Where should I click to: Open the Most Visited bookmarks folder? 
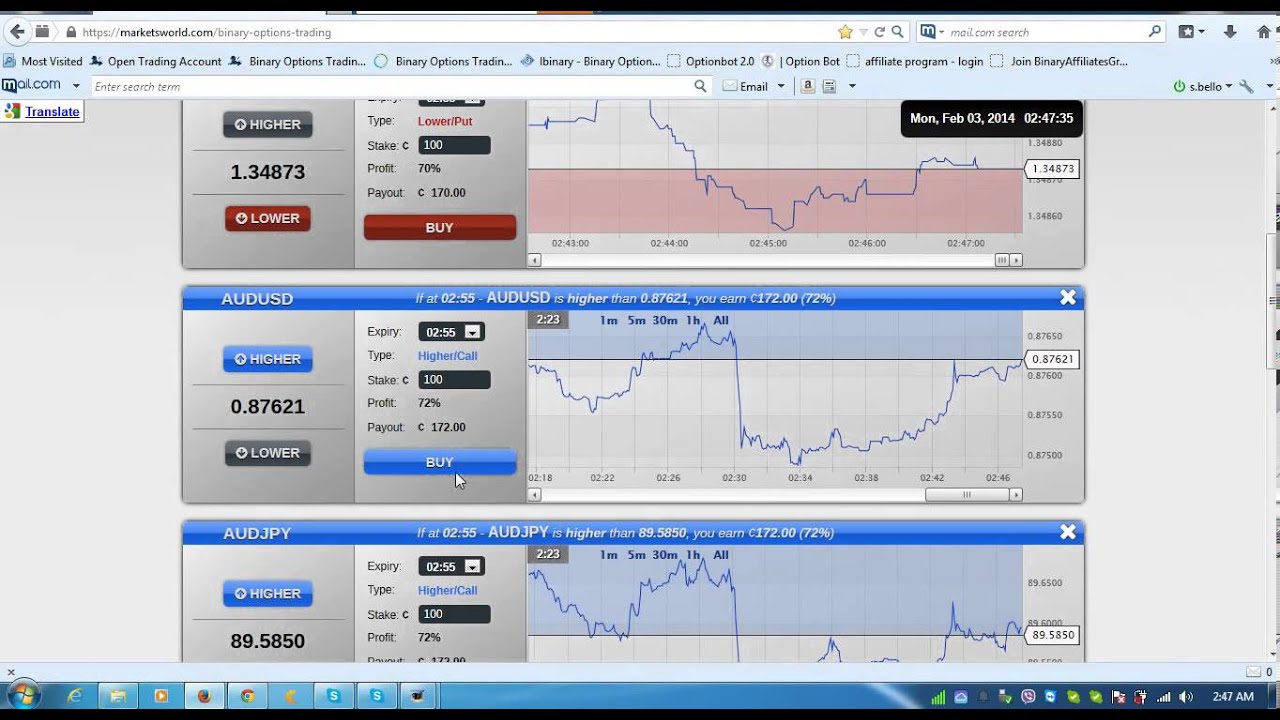tap(43, 61)
